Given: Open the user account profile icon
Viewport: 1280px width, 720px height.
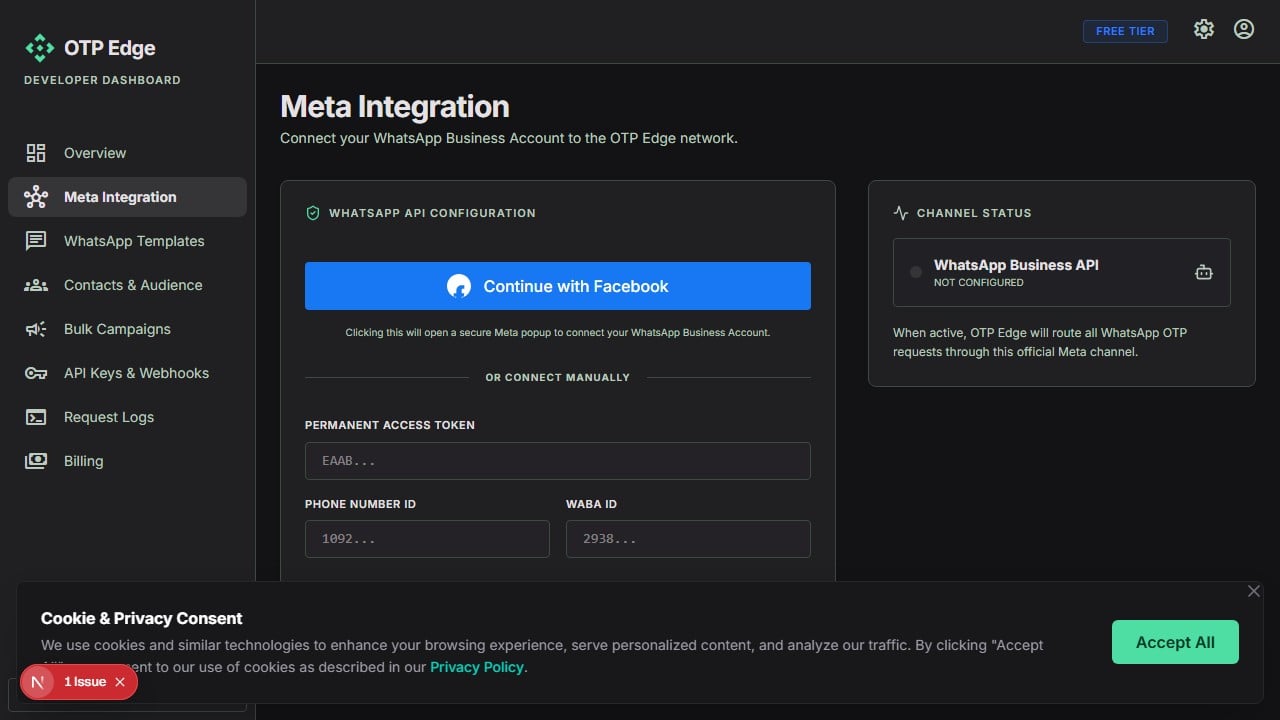Looking at the screenshot, I should coord(1244,30).
